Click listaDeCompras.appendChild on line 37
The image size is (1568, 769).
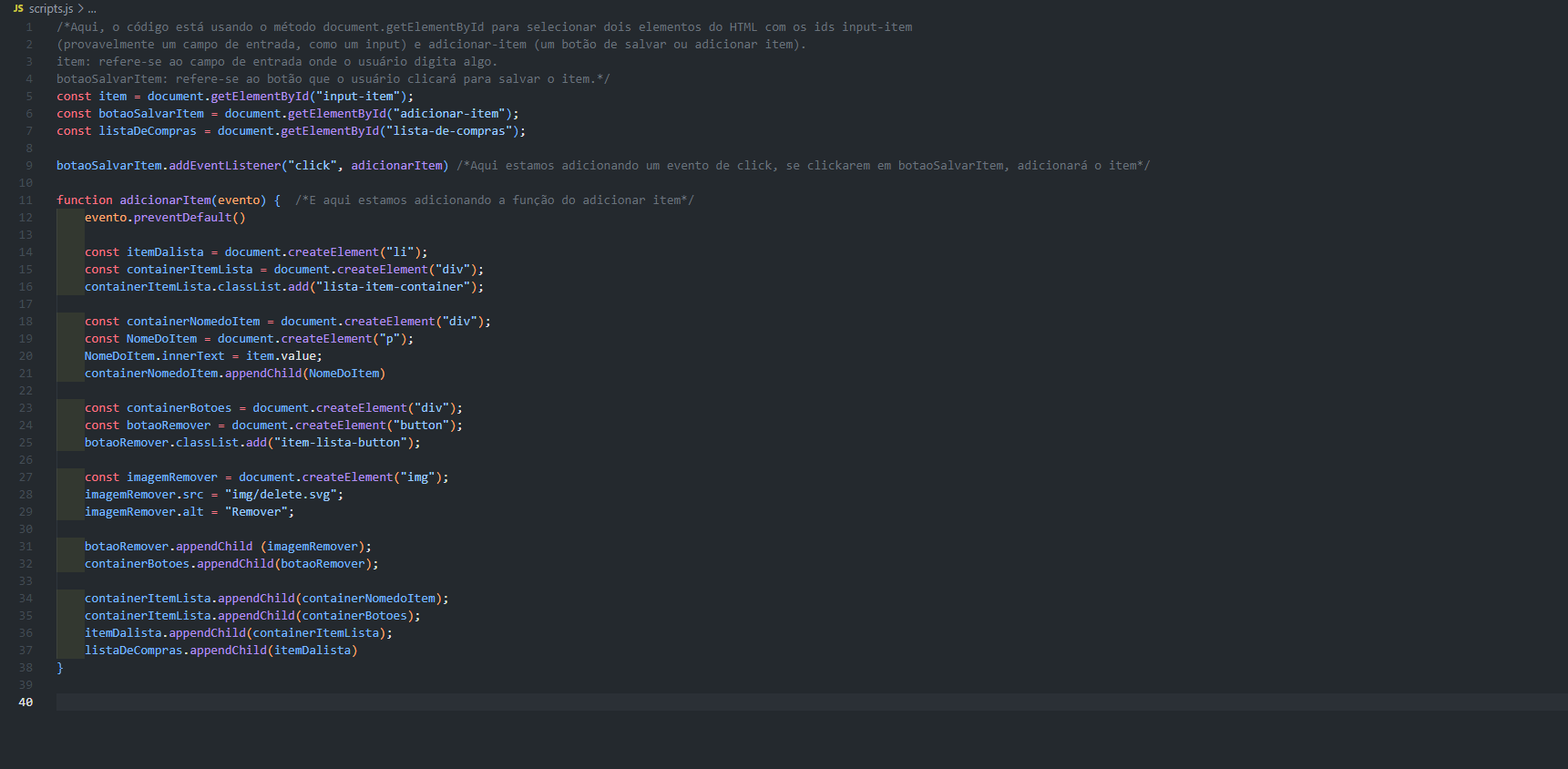point(176,651)
